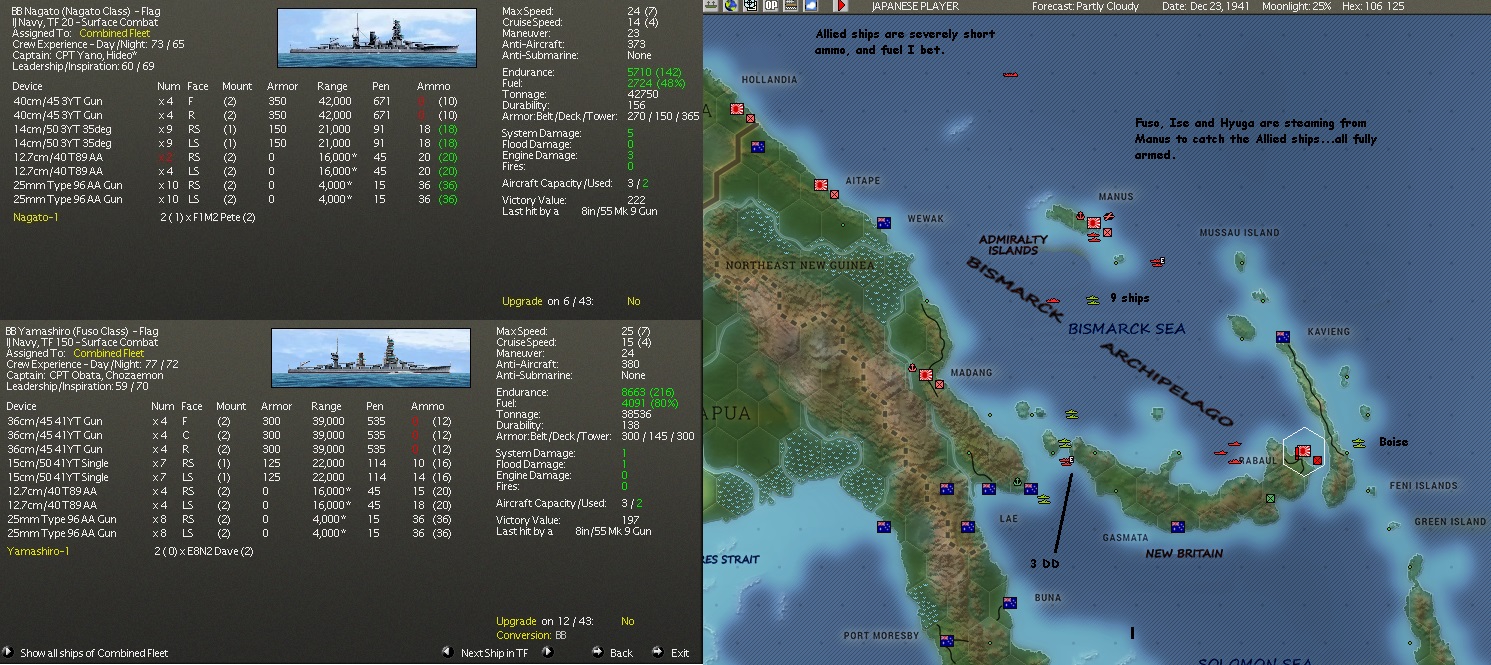Click the red square unit beside Rabaul flag
Viewport: 1491px width, 665px height.
tap(1318, 460)
